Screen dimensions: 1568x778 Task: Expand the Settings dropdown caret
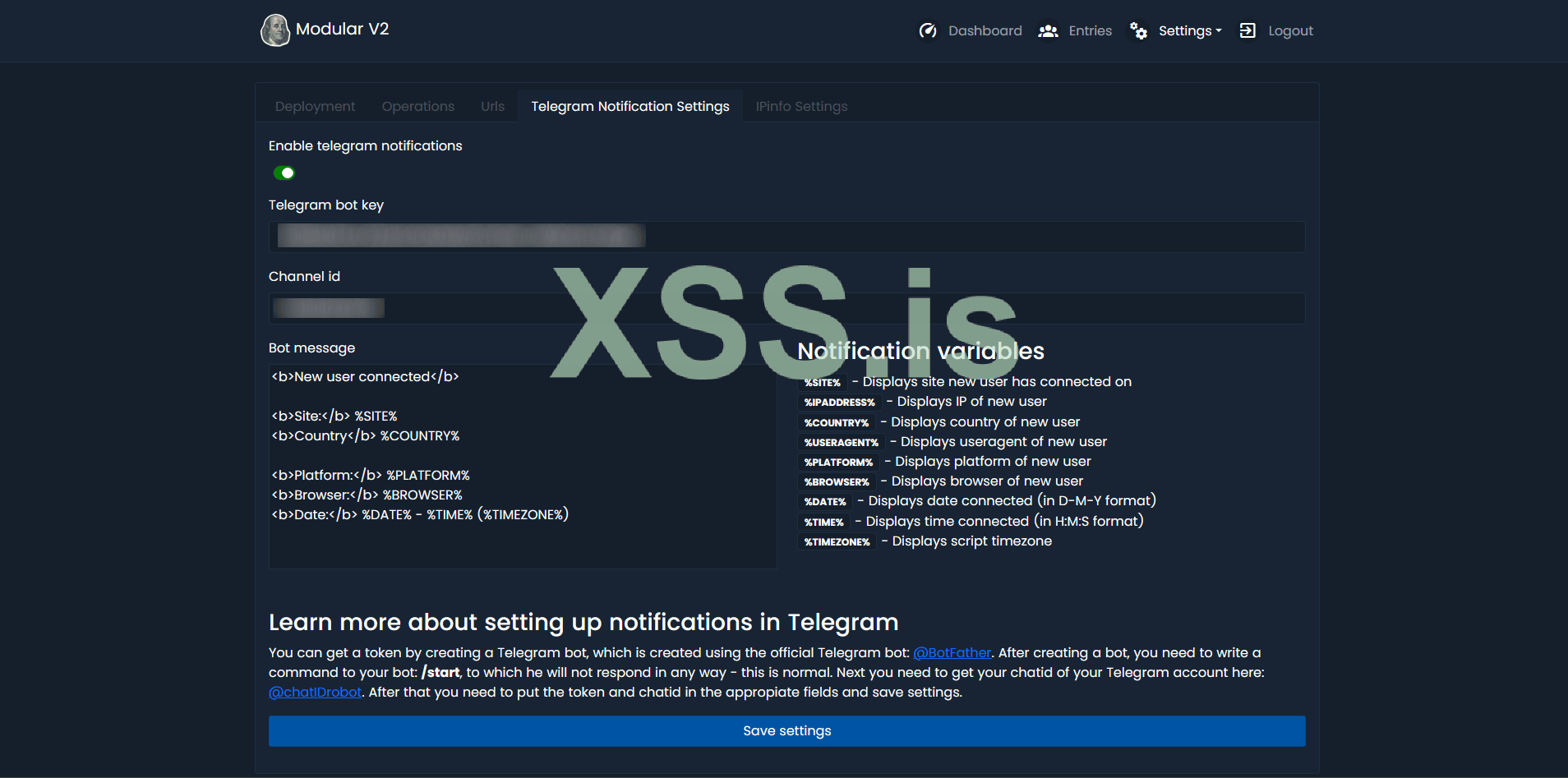click(1219, 31)
